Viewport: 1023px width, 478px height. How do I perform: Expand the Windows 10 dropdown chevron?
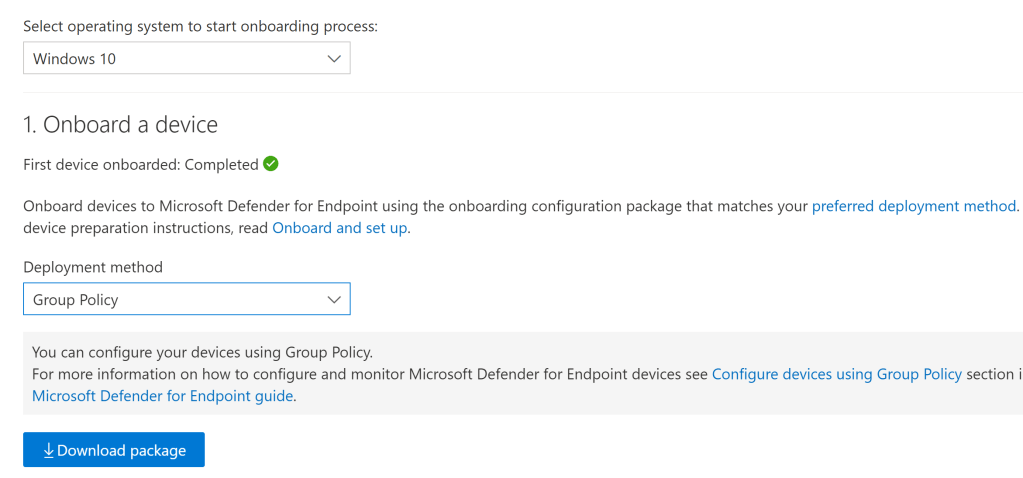[334, 59]
